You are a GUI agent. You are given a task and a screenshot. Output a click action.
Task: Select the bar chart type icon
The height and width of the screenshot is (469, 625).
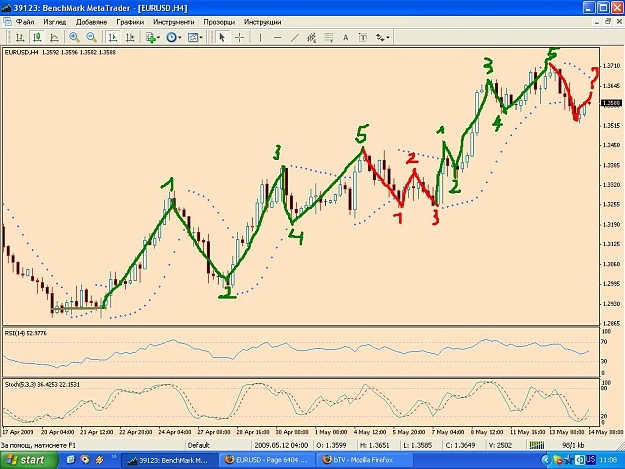20,38
